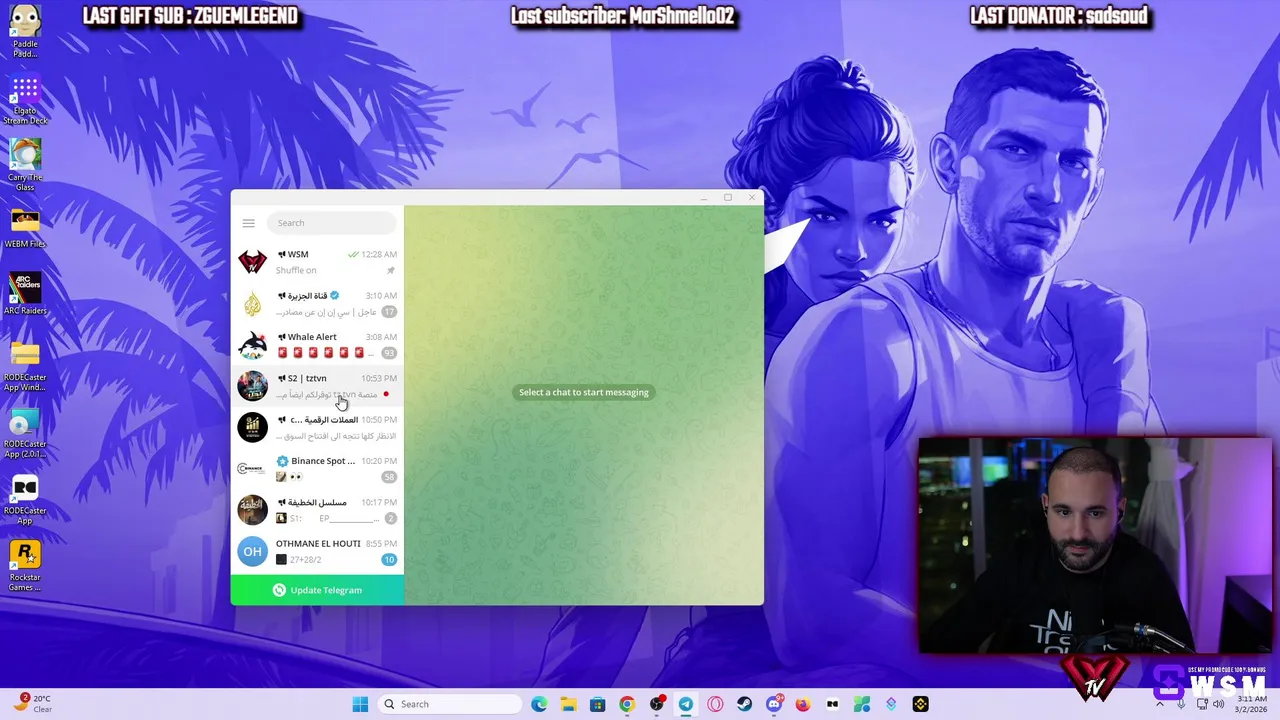Click the Whale Alert orca avatar

pos(253,345)
